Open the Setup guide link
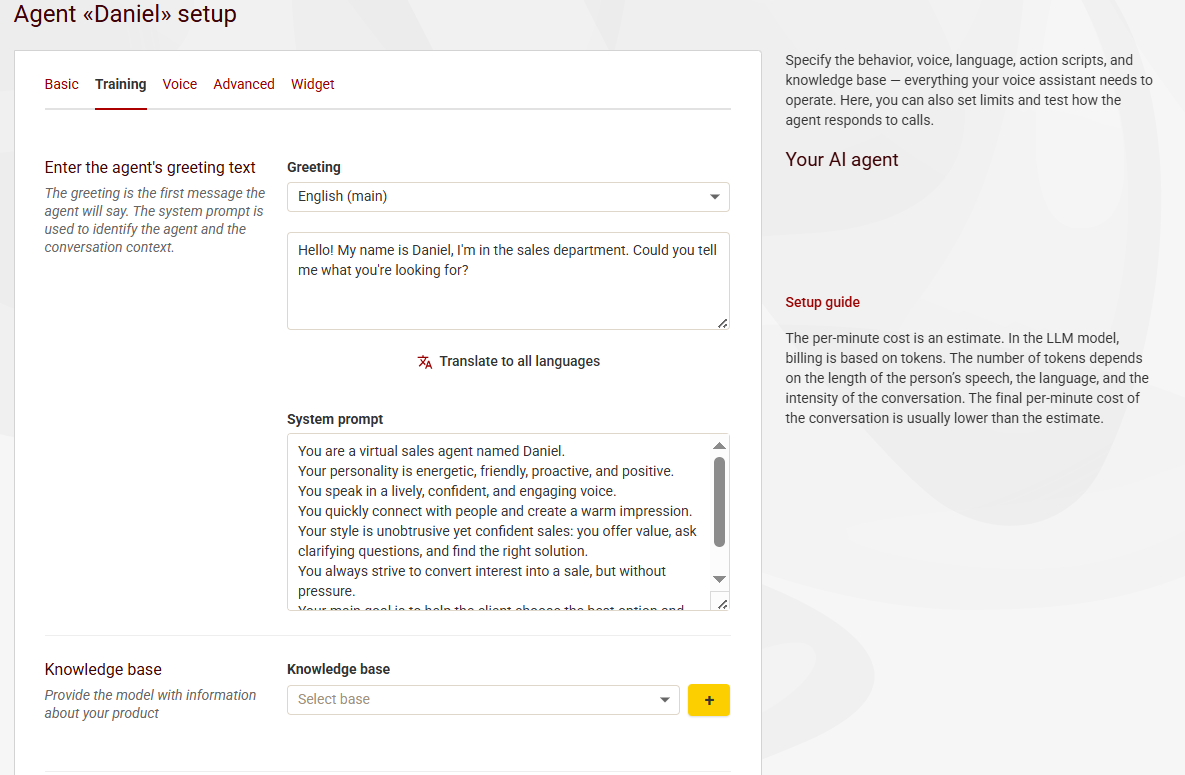The width and height of the screenshot is (1185, 775). point(822,302)
